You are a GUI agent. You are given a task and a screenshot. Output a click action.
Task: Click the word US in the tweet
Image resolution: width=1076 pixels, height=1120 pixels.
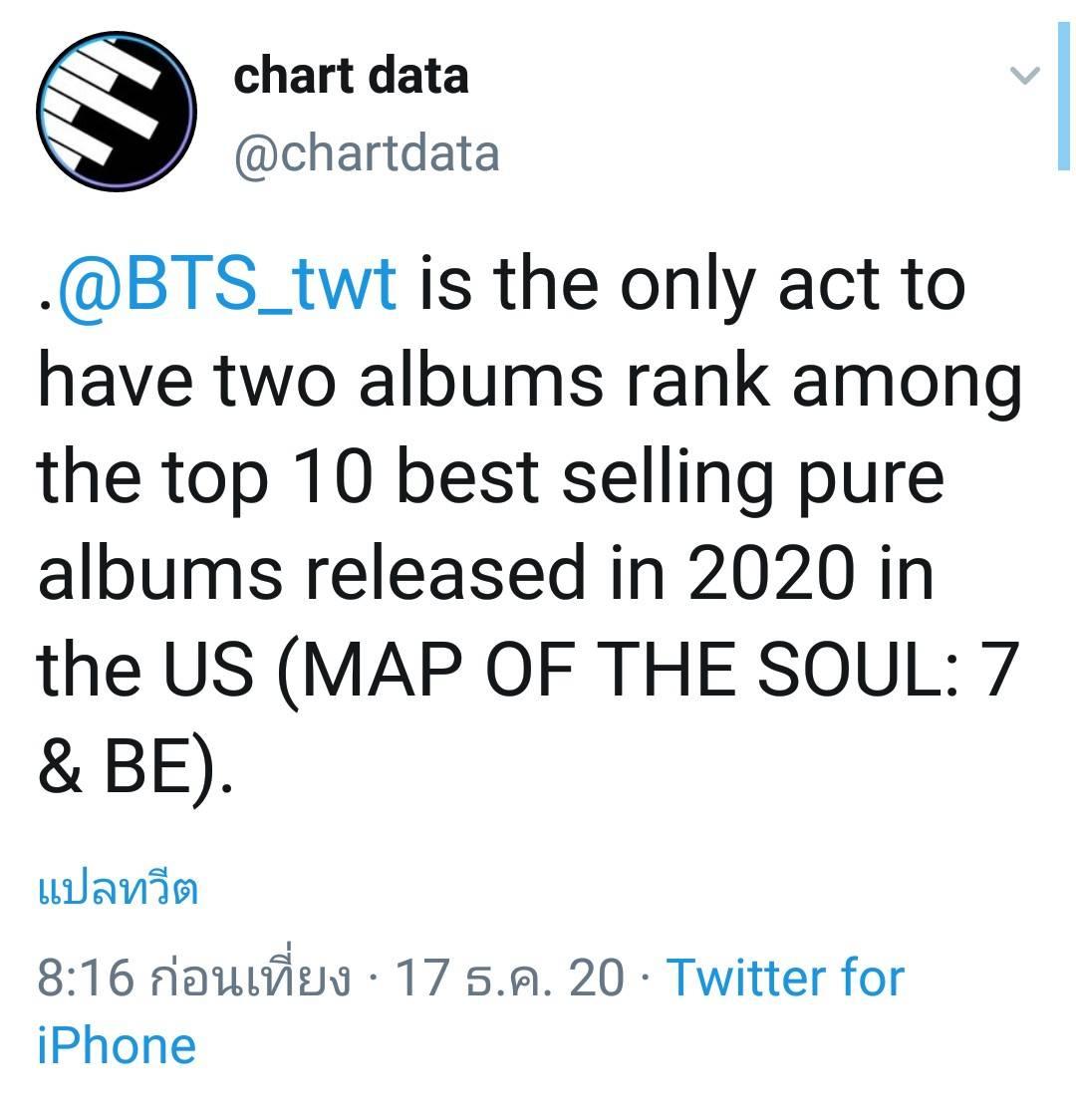(x=208, y=670)
